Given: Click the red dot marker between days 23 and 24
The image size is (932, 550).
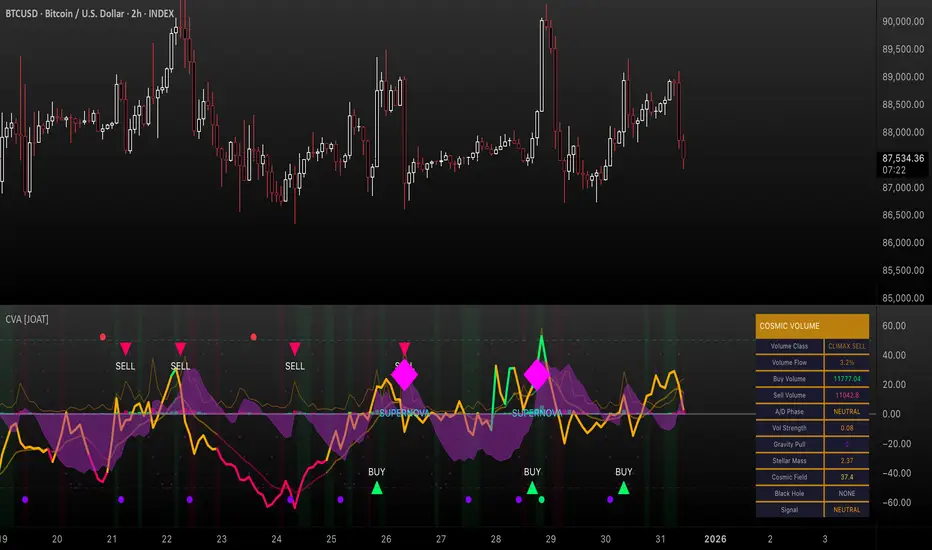Looking at the screenshot, I should [253, 337].
